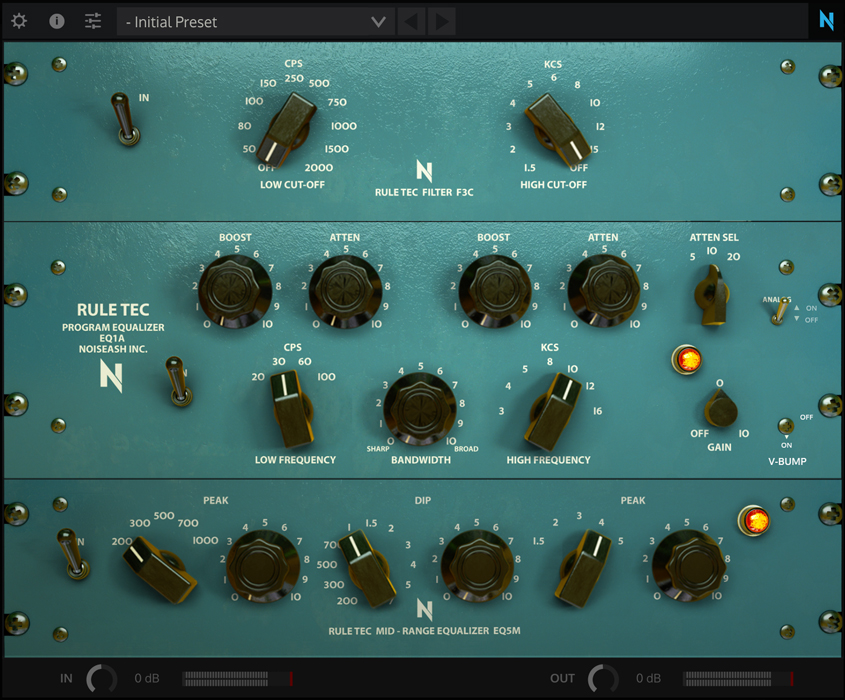845x700 pixels.
Task: Click the EQ1A Gain knob
Action: [721, 410]
